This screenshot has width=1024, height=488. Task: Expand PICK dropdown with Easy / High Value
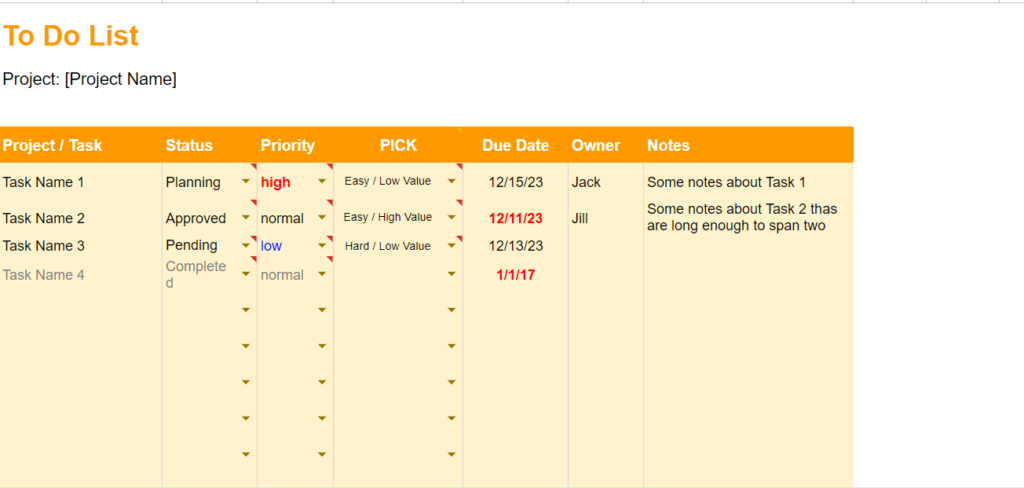[451, 218]
